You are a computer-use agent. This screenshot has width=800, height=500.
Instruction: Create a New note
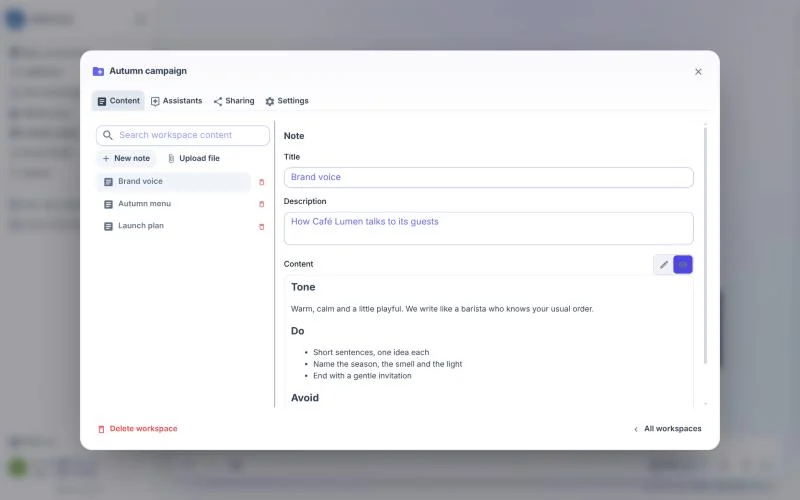click(x=126, y=159)
